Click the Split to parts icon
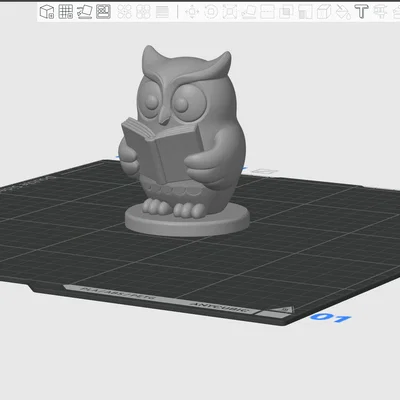Image resolution: width=400 pixels, height=400 pixels. 143,12
